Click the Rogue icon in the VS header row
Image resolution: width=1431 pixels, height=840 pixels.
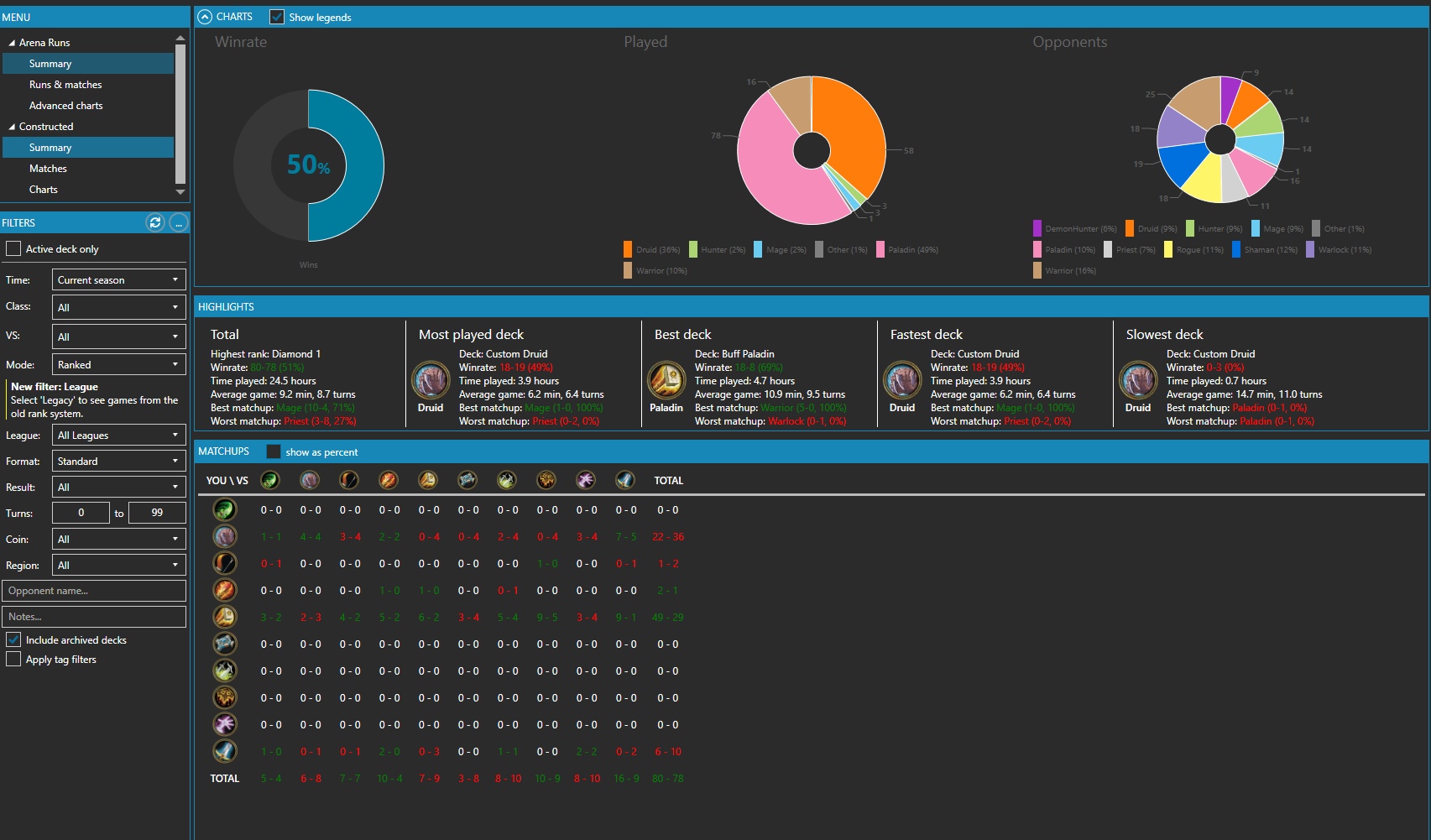point(507,480)
